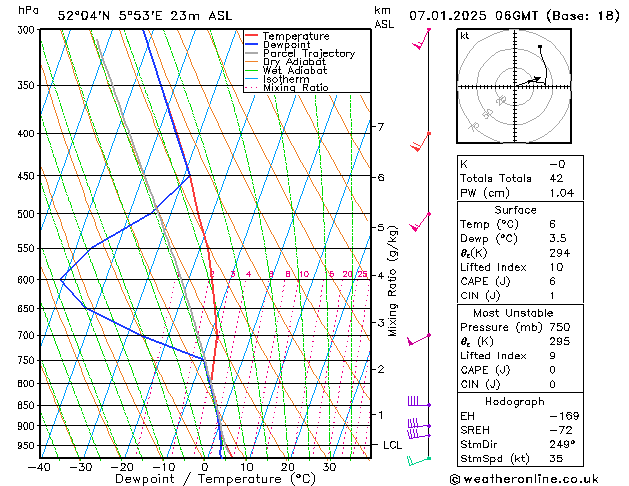Click the date label 07.01.2025 06GMT

coord(473,16)
